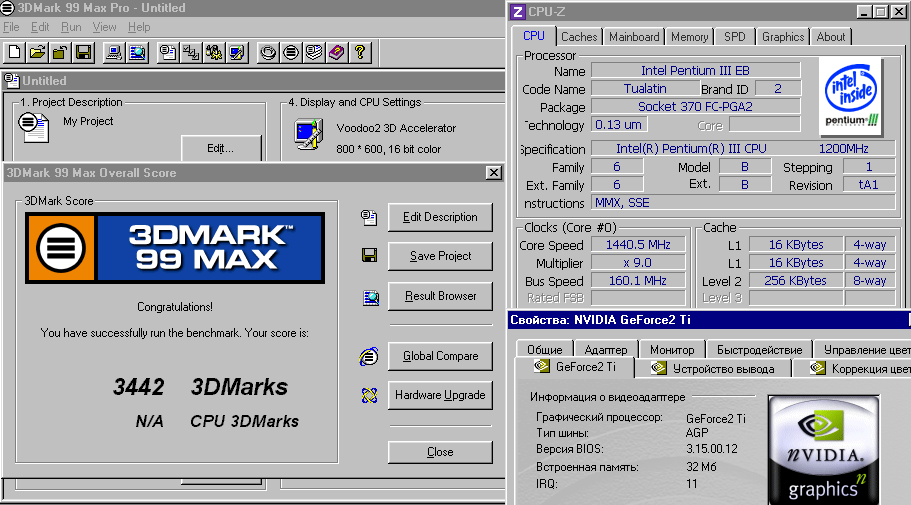Click the Edit Description button

[x=440, y=217]
